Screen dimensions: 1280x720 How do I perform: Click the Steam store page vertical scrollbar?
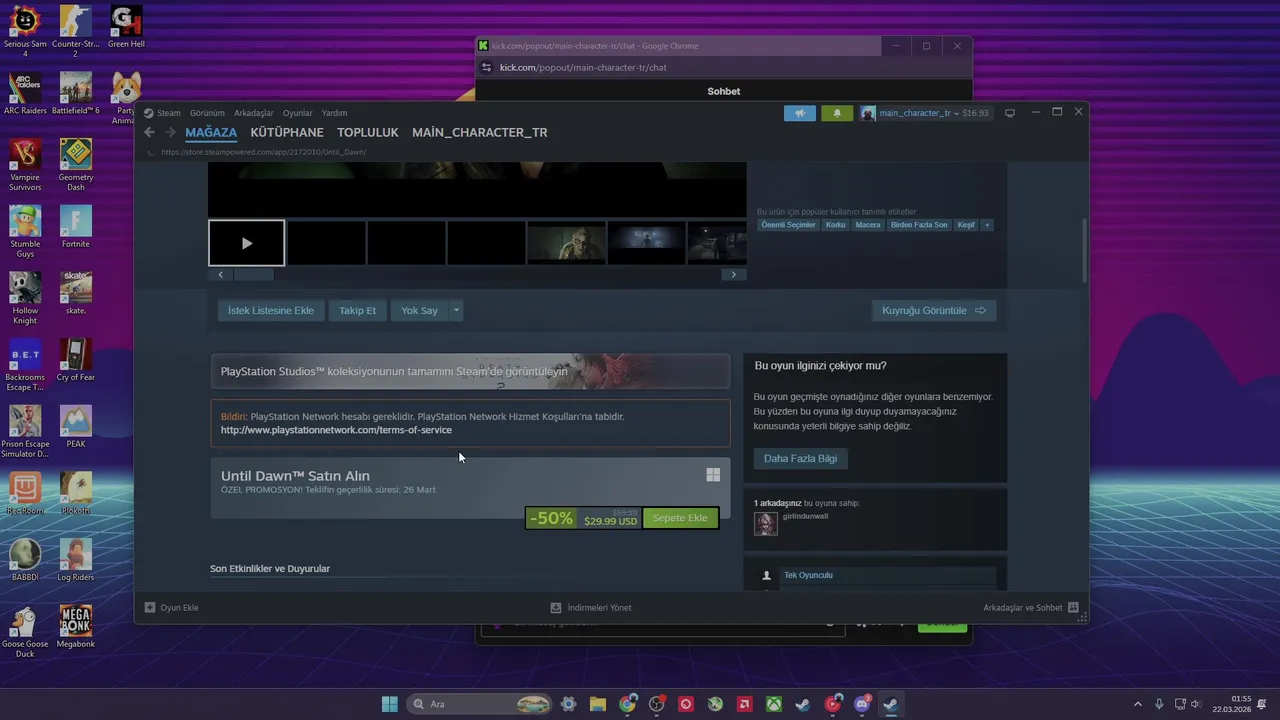(1084, 250)
